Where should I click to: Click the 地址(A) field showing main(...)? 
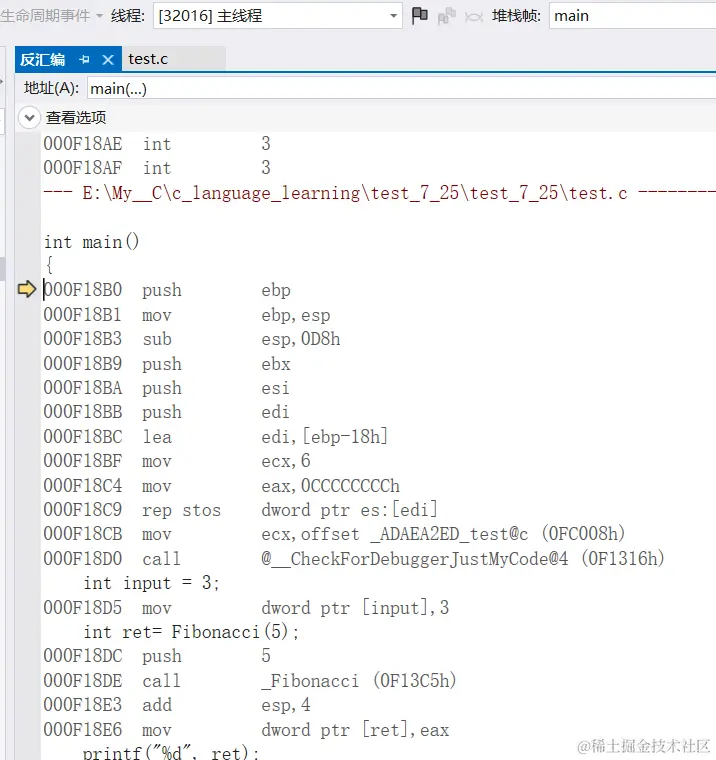401,89
